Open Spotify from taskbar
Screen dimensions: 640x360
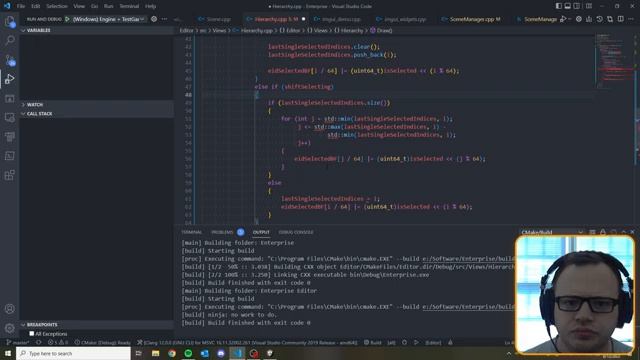188,353
